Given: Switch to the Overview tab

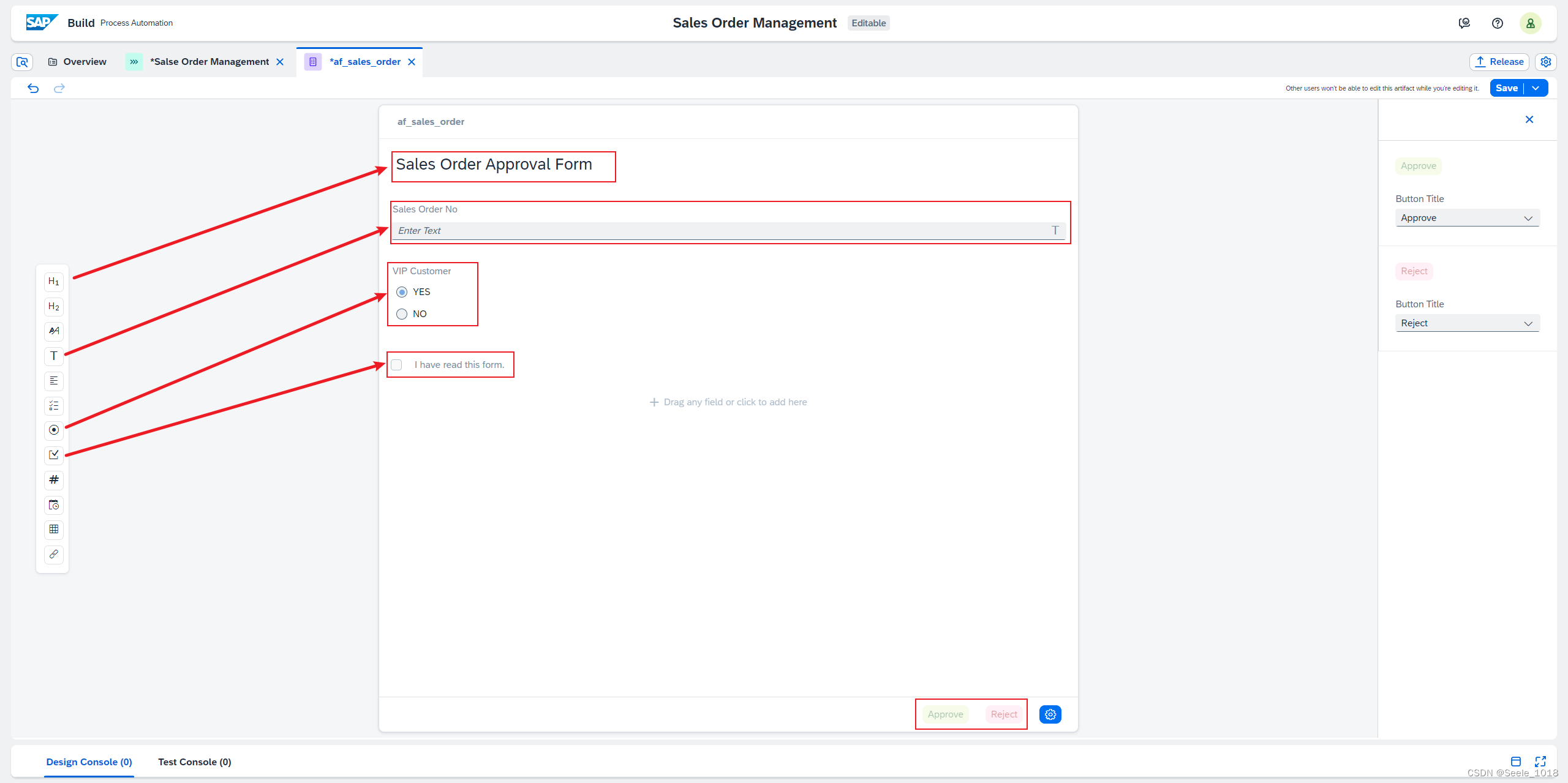Looking at the screenshot, I should [x=85, y=61].
